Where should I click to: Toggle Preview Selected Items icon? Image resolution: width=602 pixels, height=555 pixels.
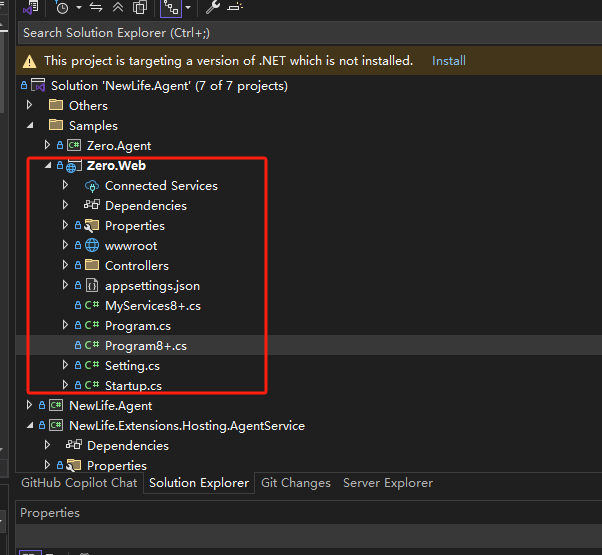235,7
